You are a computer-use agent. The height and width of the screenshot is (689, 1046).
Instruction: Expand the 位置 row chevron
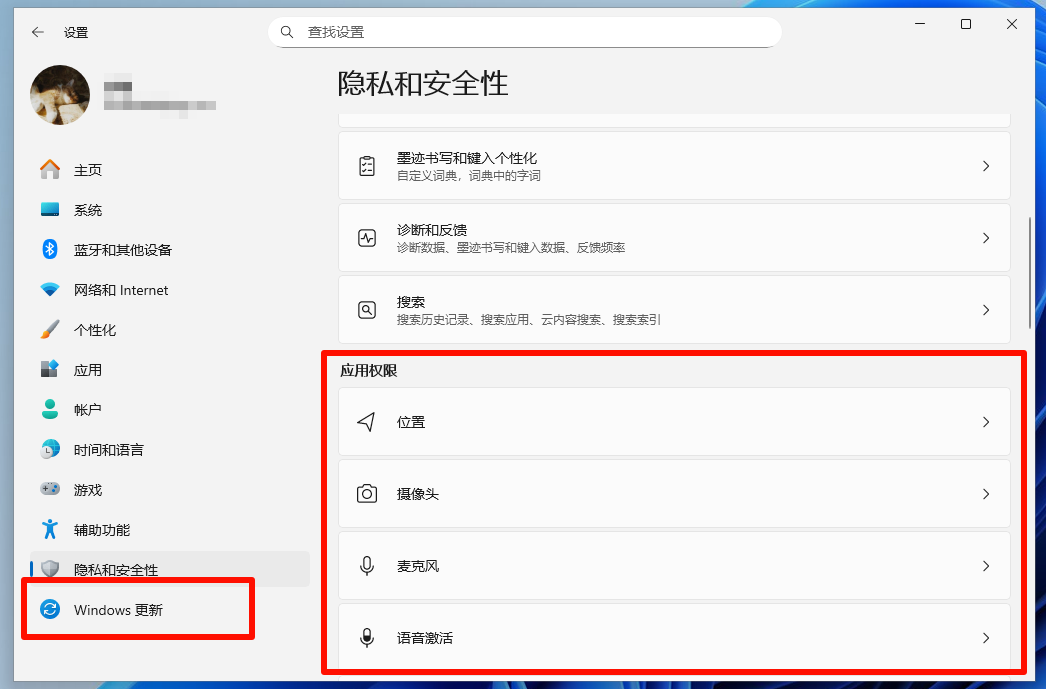click(986, 422)
